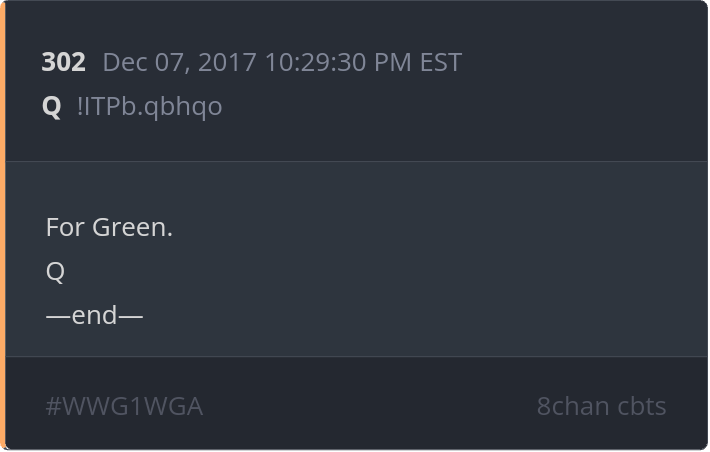Viewport: 710px width, 452px height.
Task: Click the Dec 07, 2017 timestamp
Action: 283,62
